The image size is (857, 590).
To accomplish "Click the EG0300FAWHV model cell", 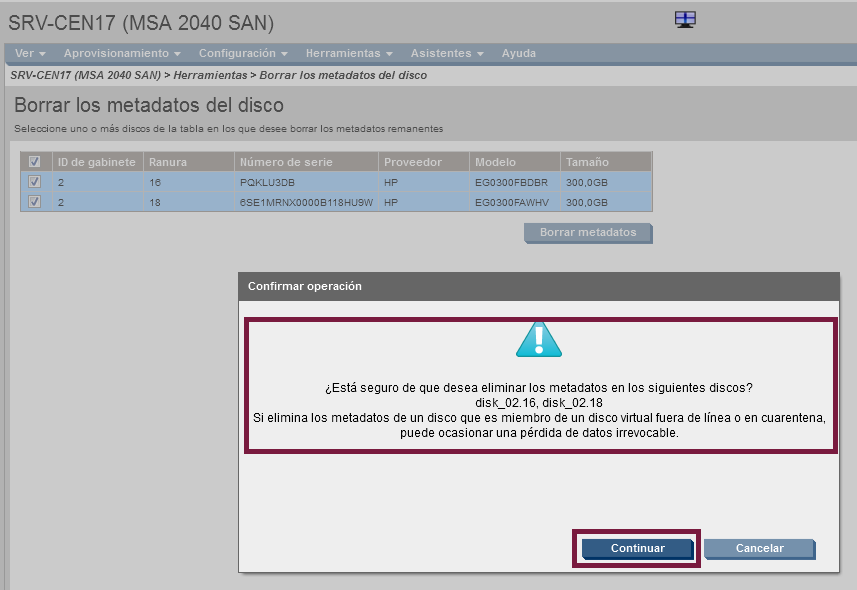I will point(507,202).
